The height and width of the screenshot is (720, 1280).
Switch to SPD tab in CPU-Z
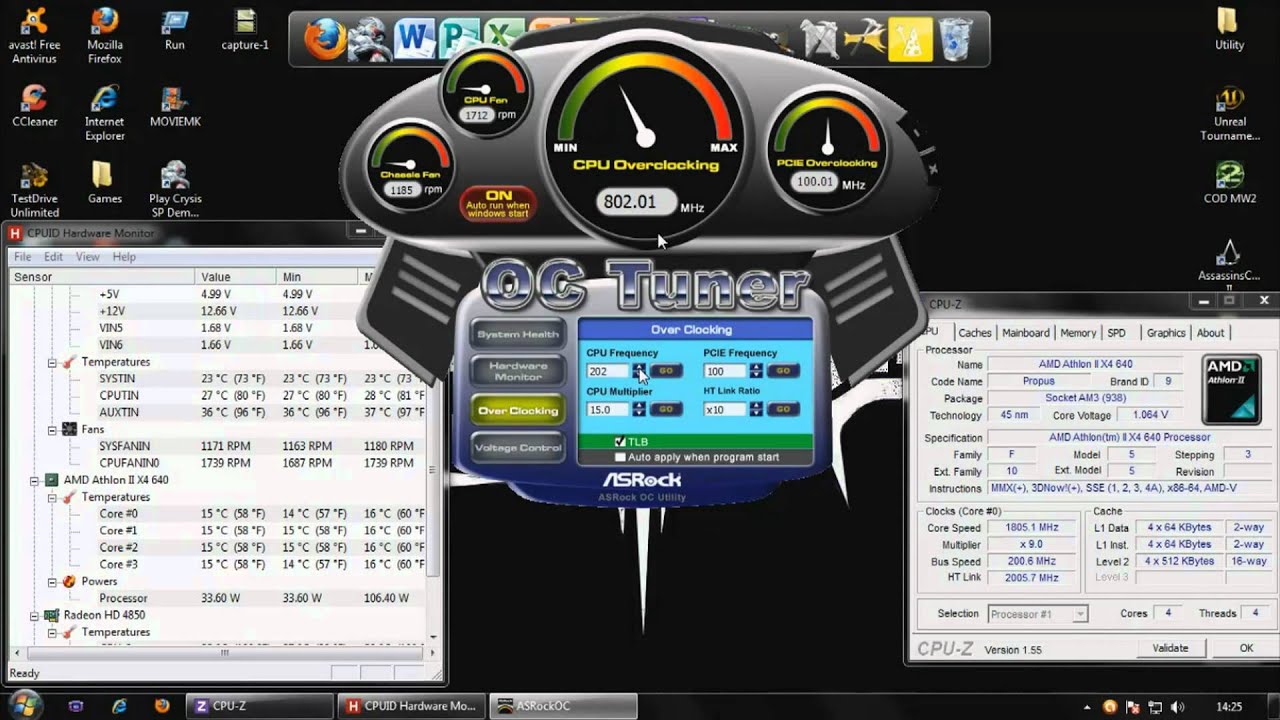click(1116, 333)
